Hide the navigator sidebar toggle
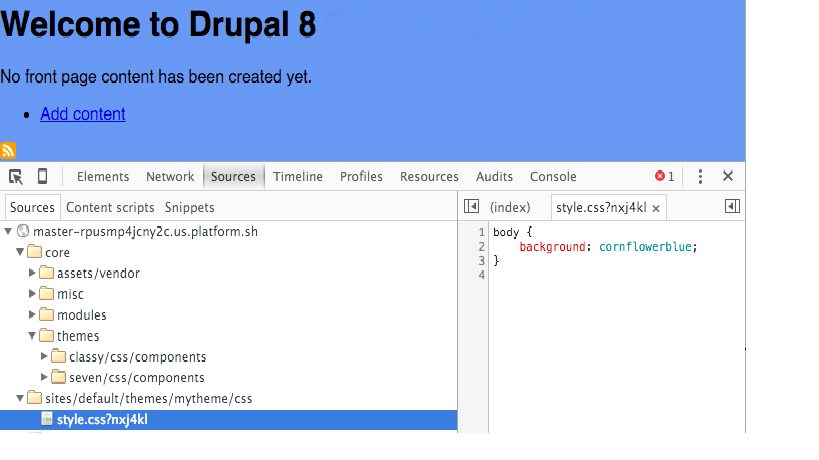 (471, 206)
